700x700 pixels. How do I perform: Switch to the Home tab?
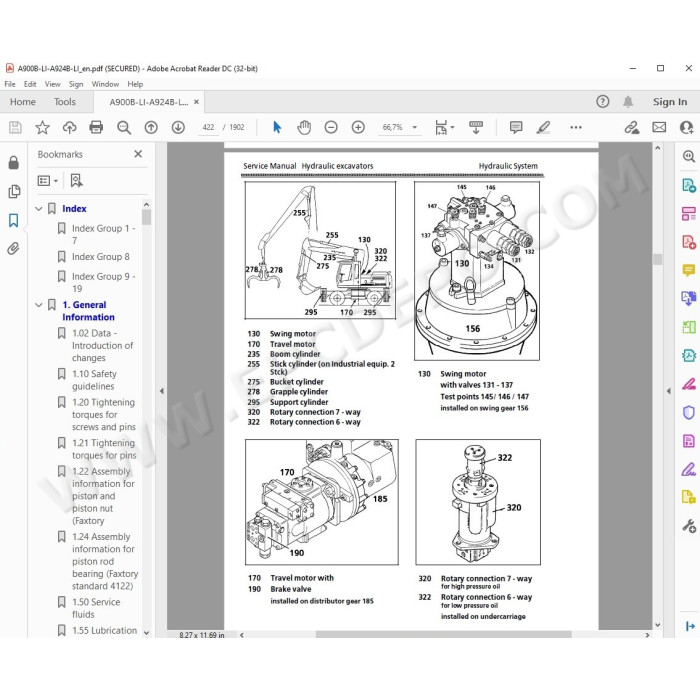(x=23, y=102)
